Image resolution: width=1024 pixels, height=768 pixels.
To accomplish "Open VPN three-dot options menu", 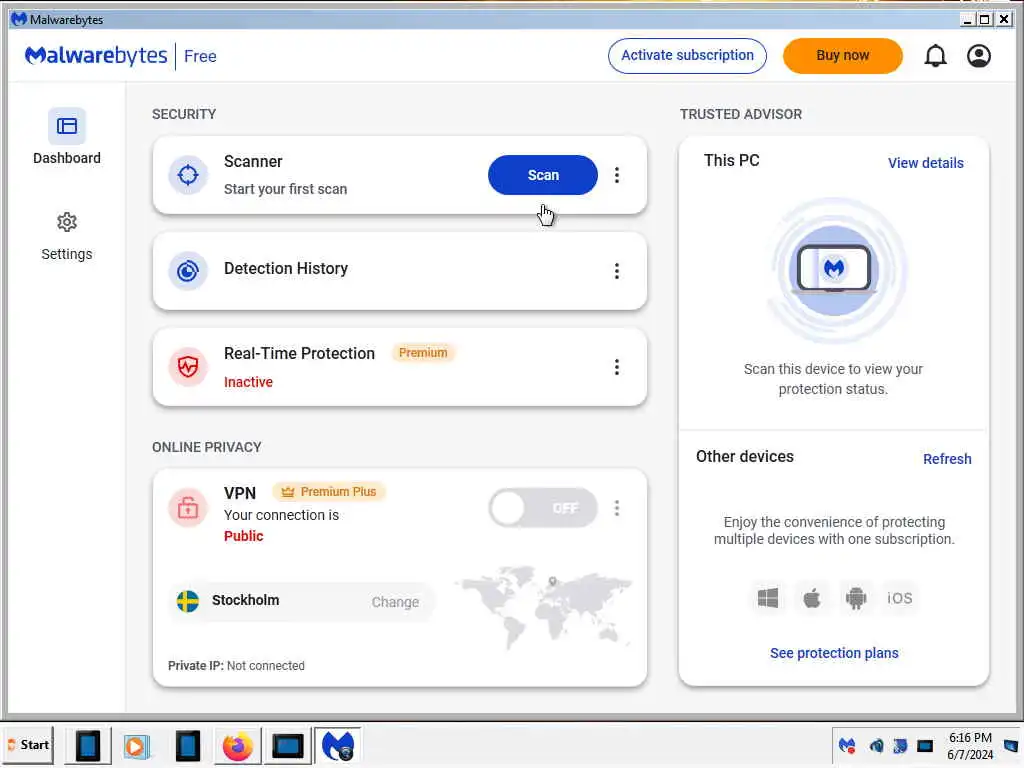I will tap(616, 508).
